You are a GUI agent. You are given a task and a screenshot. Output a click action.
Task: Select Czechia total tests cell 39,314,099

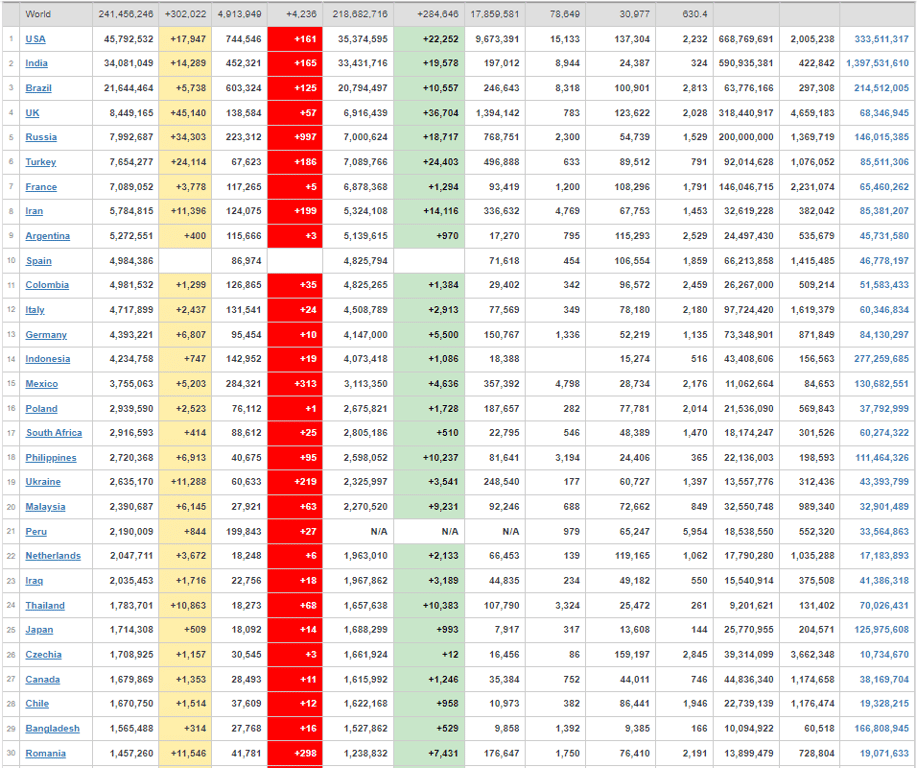pyautogui.click(x=748, y=655)
